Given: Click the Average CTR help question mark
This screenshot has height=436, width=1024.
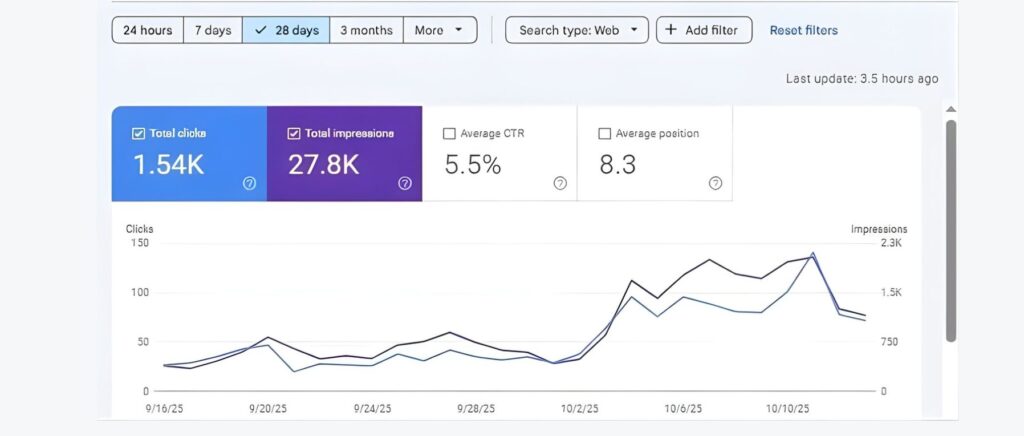Looking at the screenshot, I should point(560,183).
